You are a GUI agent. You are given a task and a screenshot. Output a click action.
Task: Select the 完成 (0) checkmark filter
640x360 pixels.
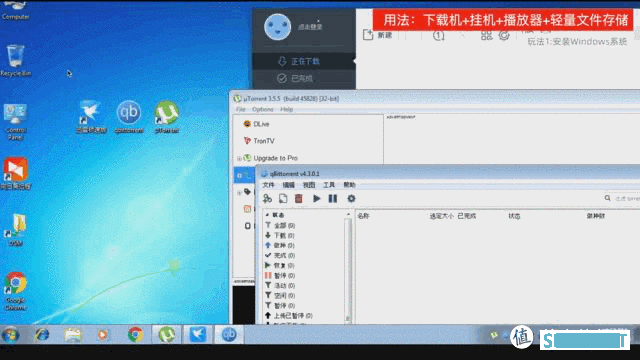coord(284,256)
